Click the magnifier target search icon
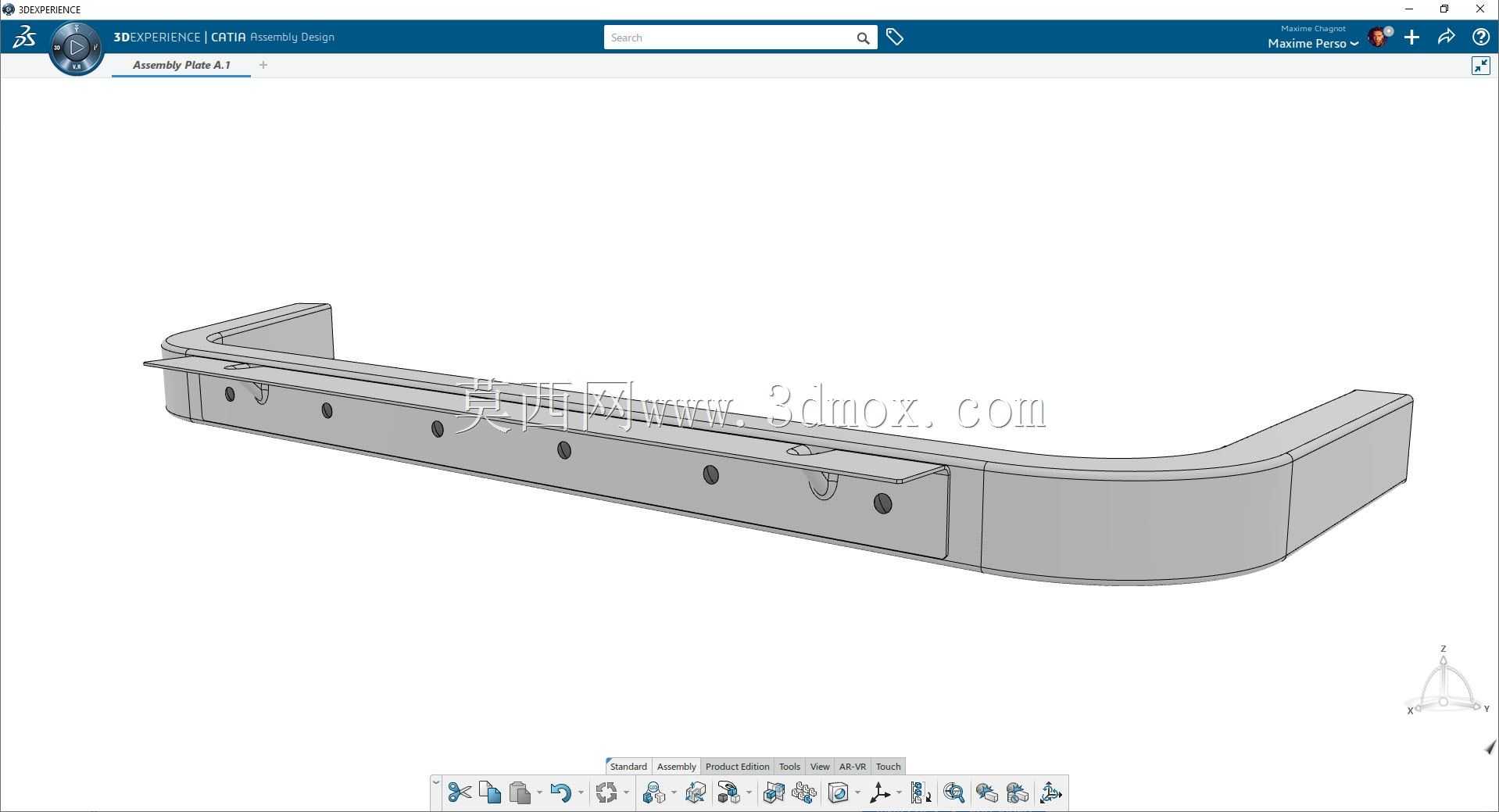Image resolution: width=1499 pixels, height=812 pixels. pos(953,792)
